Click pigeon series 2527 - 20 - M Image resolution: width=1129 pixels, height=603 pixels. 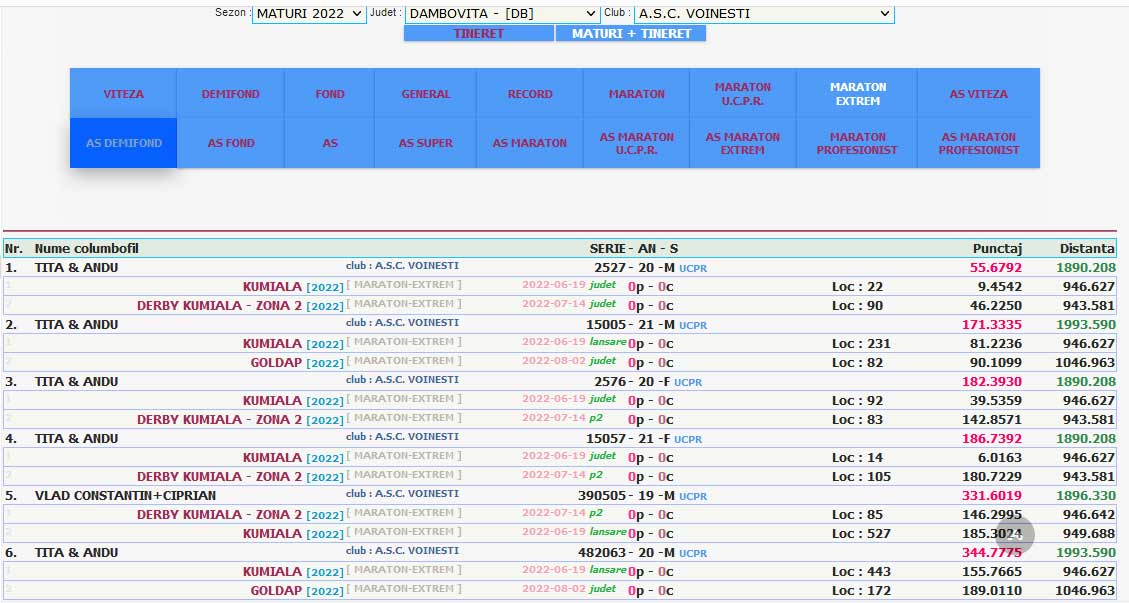635,267
